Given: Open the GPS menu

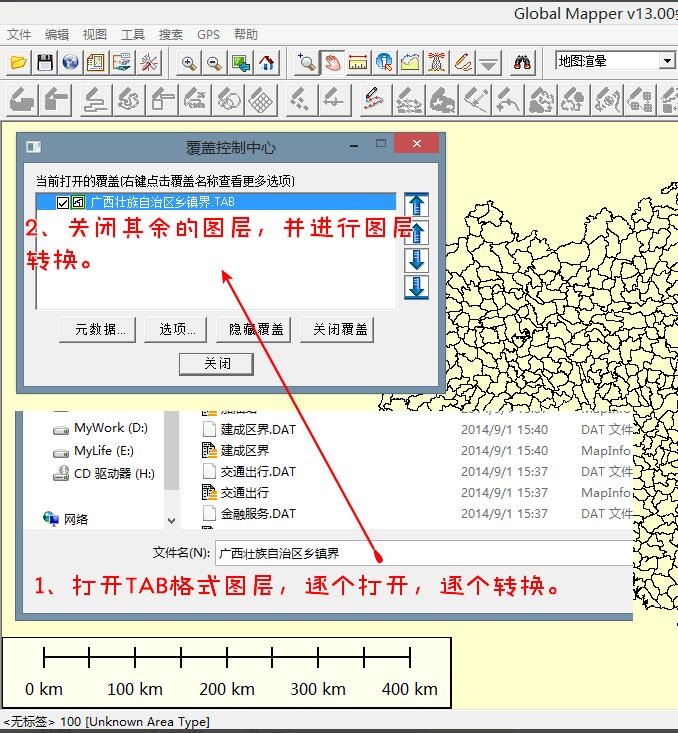Looking at the screenshot, I should pos(208,35).
